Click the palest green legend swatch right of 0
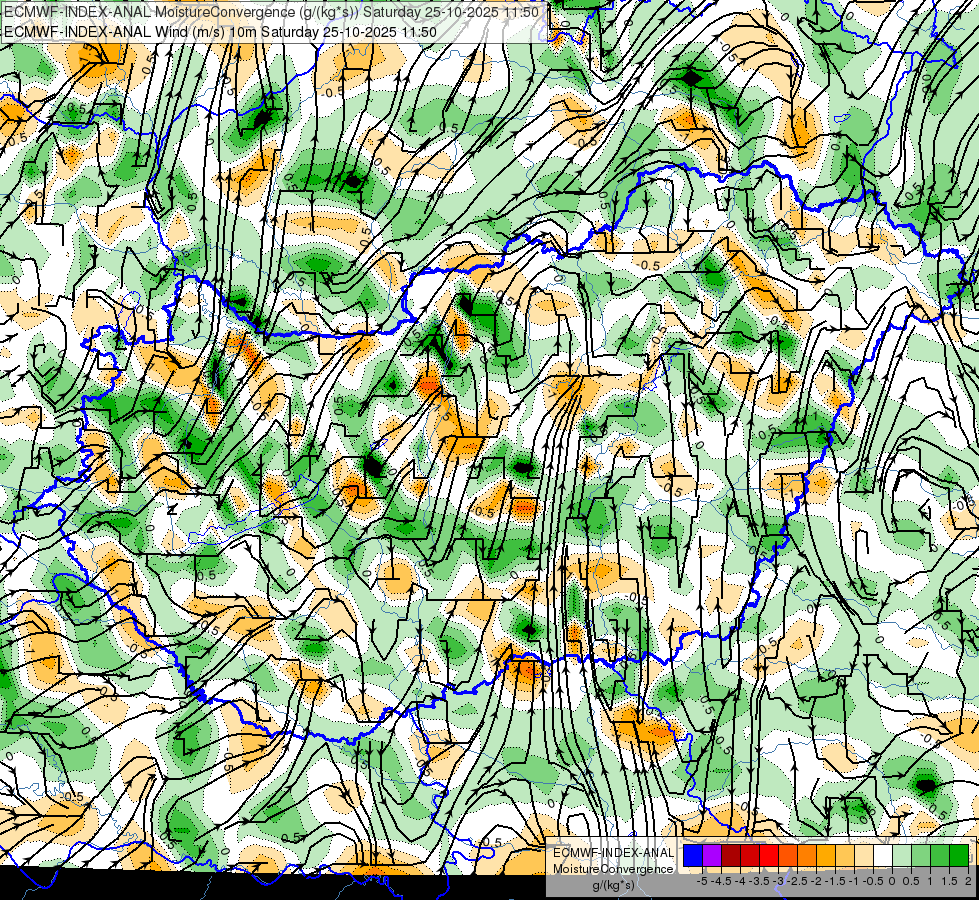This screenshot has height=900, width=979. click(902, 856)
